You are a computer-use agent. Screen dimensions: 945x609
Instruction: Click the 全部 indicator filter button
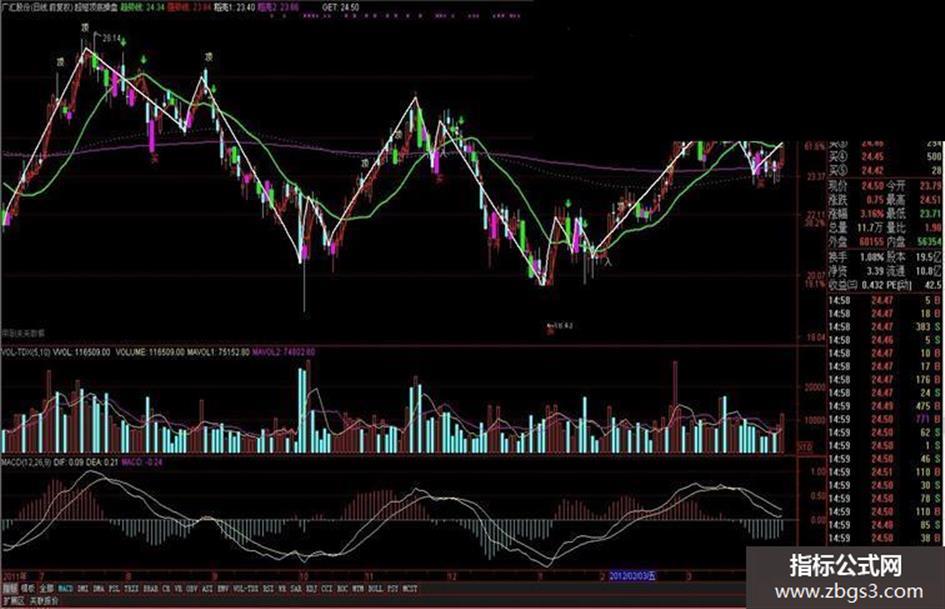46,588
